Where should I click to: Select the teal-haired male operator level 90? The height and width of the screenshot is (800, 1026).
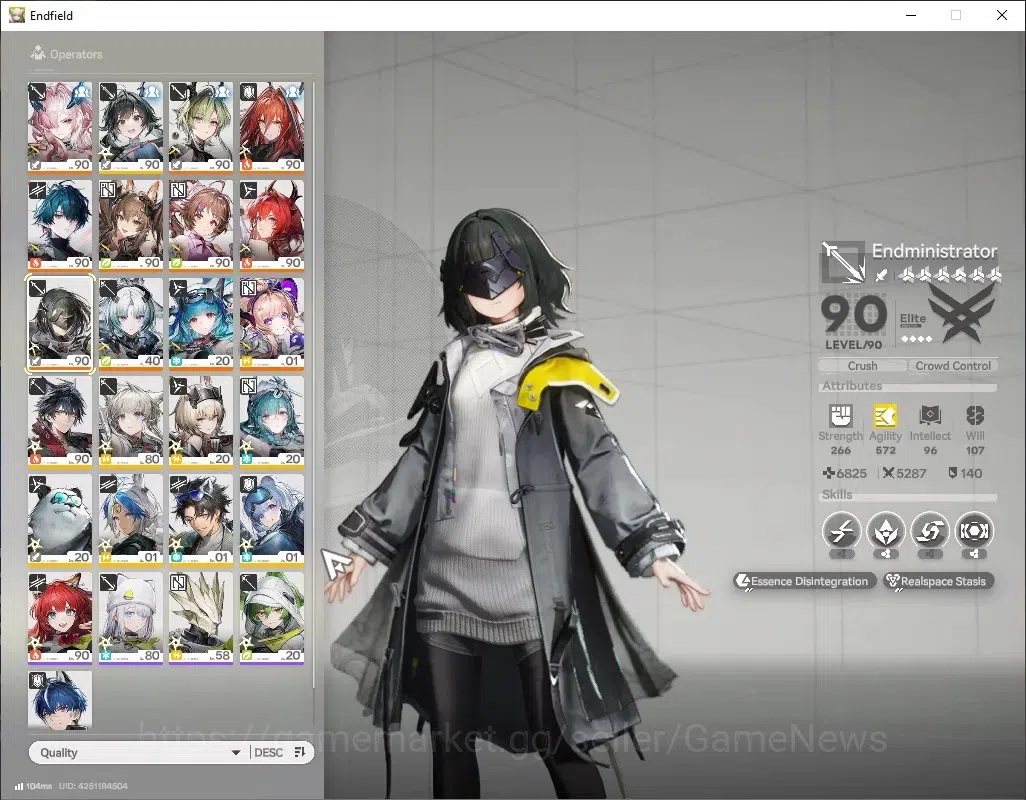[x=60, y=225]
